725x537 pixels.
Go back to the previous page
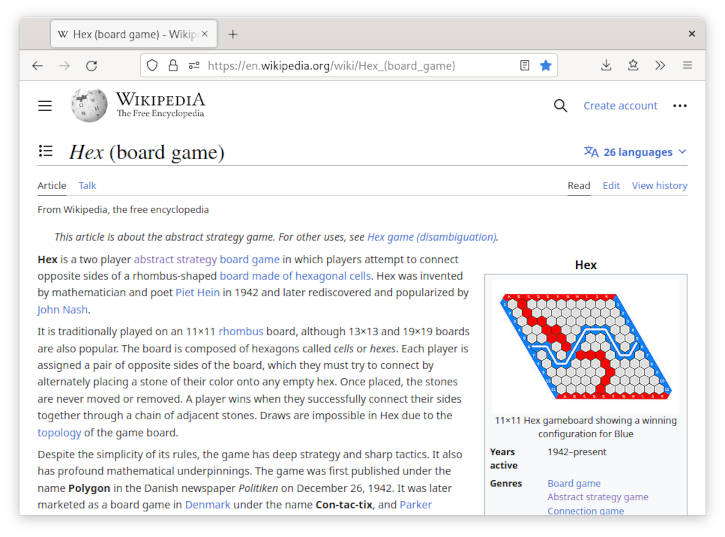coord(37,66)
